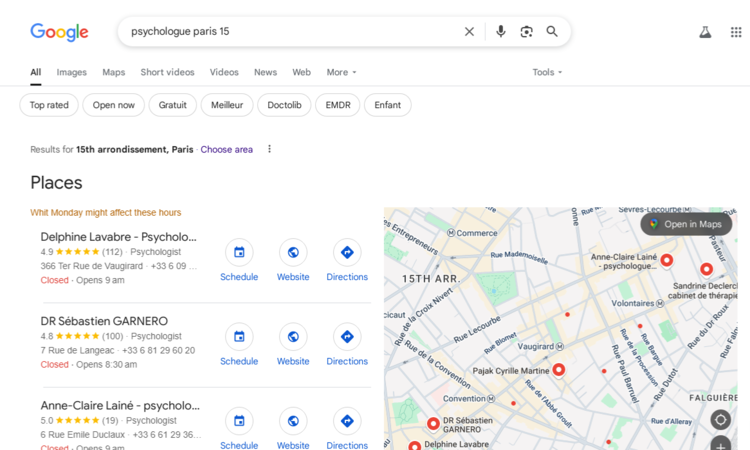The image size is (750, 450).
Task: Expand the More search categories dropdown
Action: 342,72
